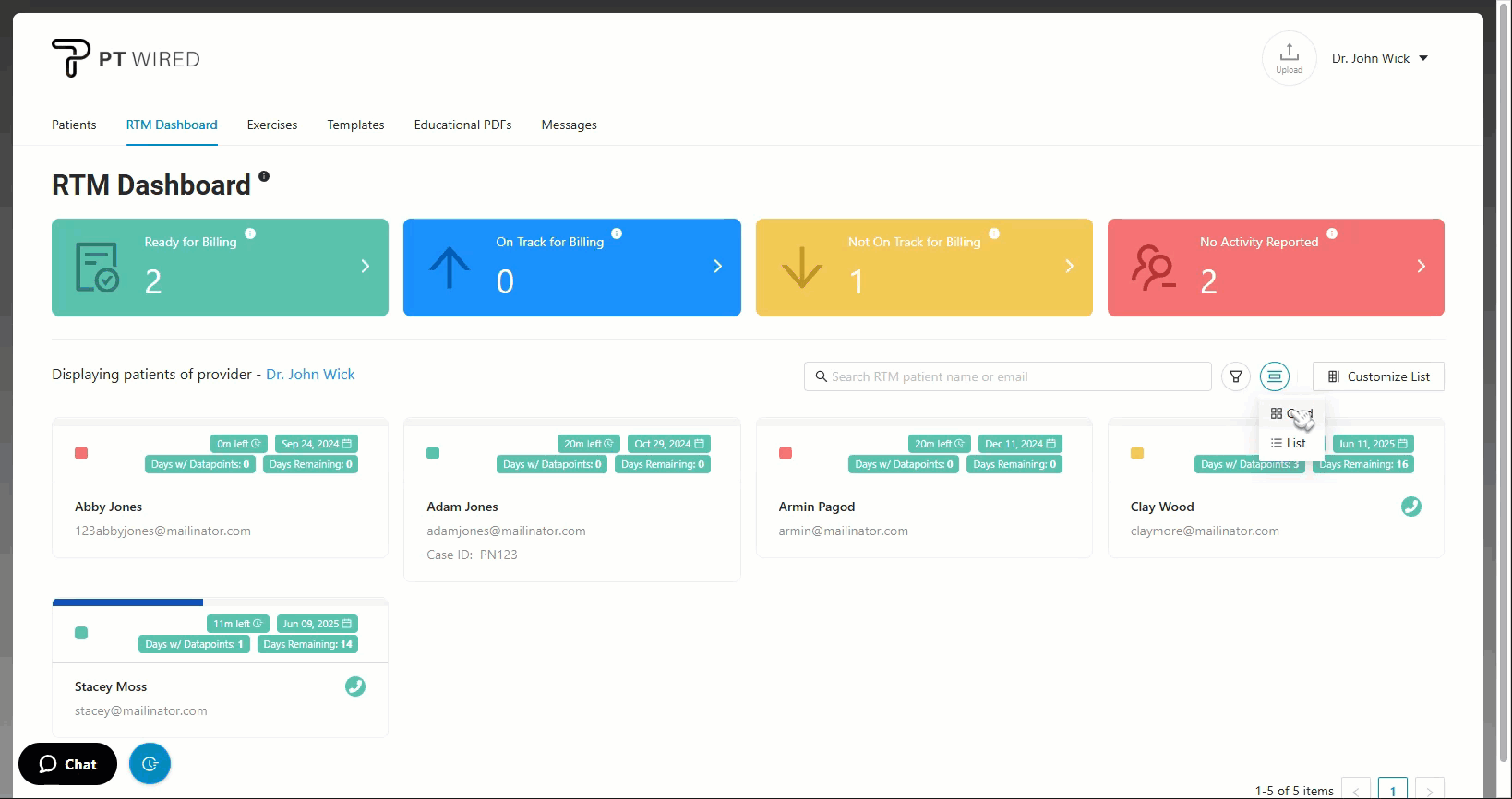Click the Upload icon button

click(1289, 58)
